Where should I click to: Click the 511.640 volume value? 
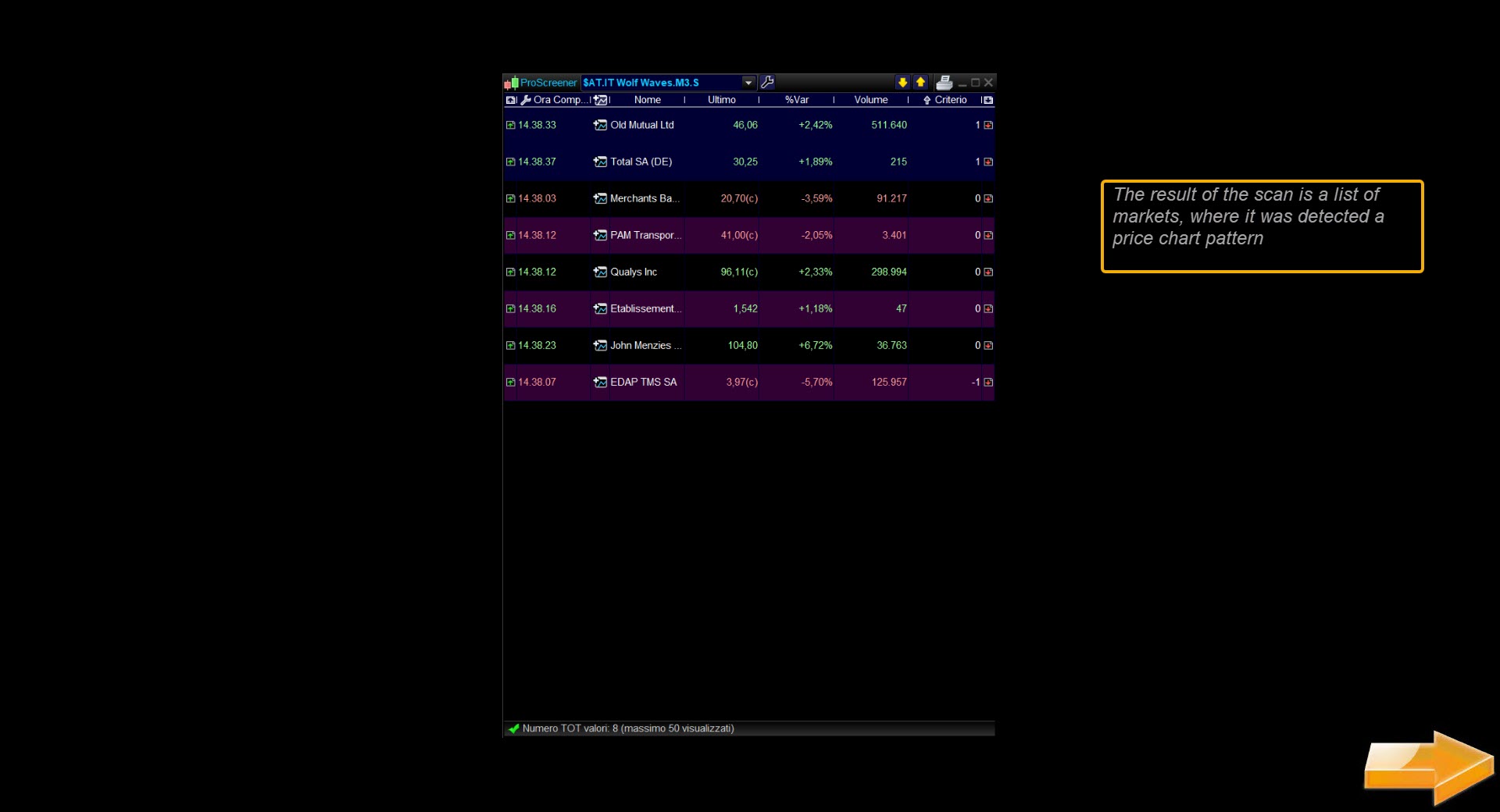[889, 125]
